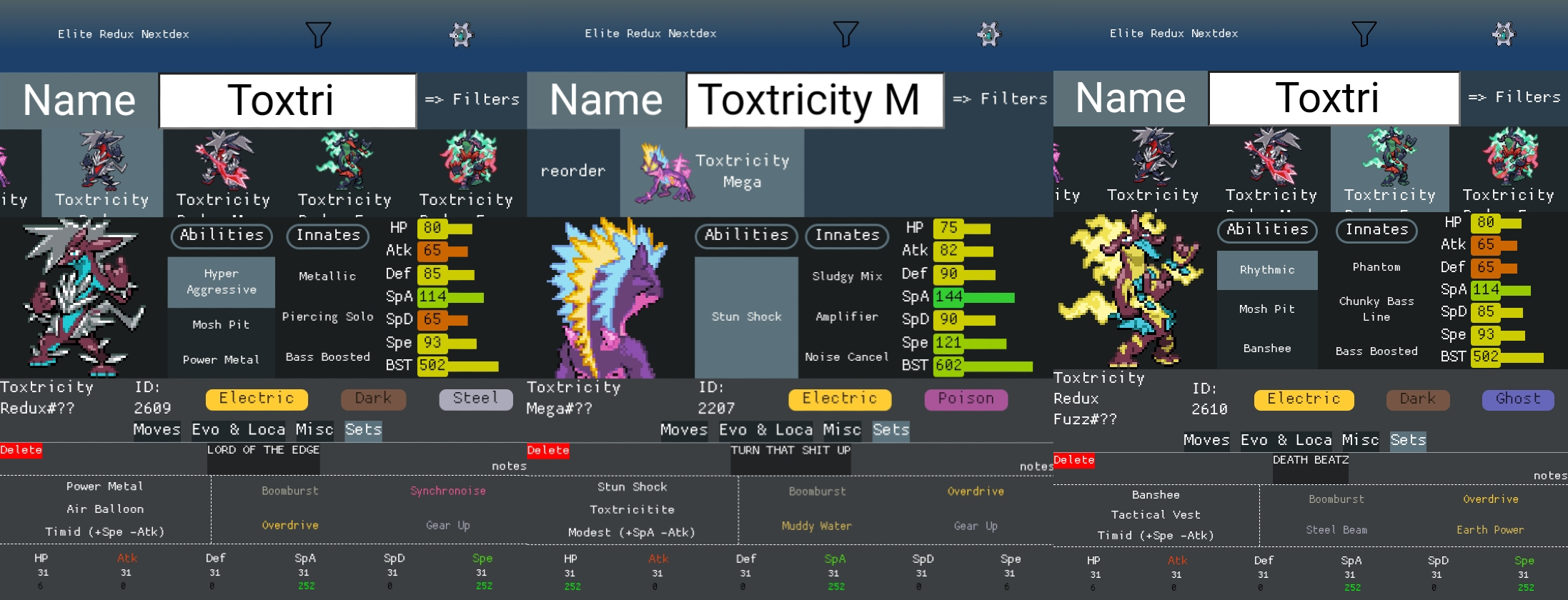Select the "Phantom" innate
Image resolution: width=1568 pixels, height=600 pixels.
[x=1376, y=267]
